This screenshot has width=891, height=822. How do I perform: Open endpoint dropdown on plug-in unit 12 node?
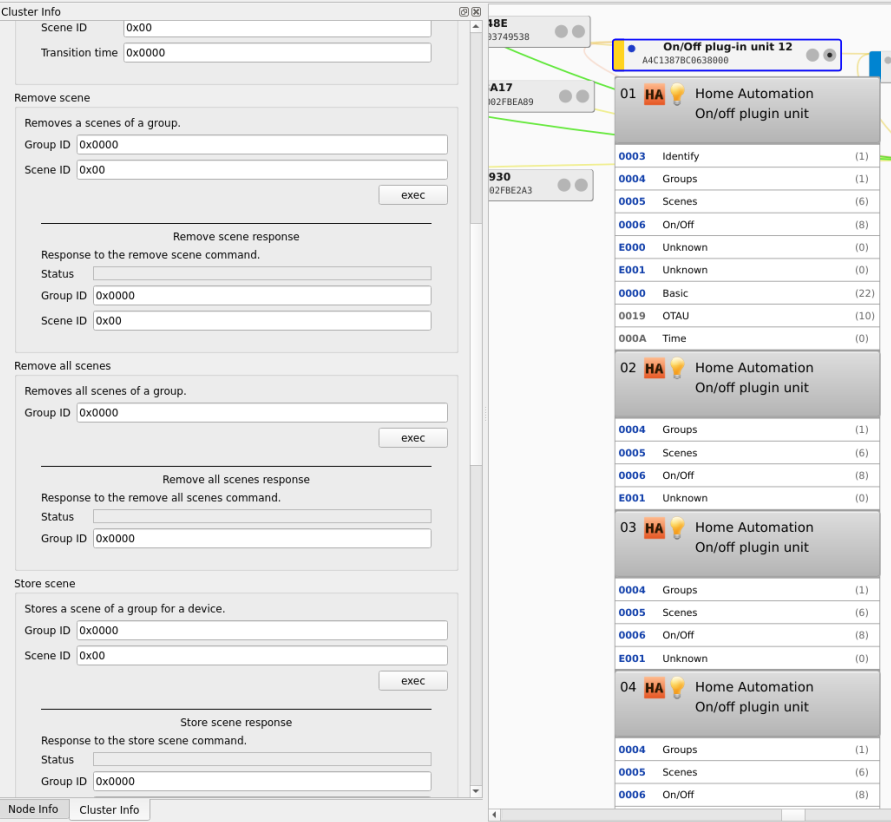830,55
